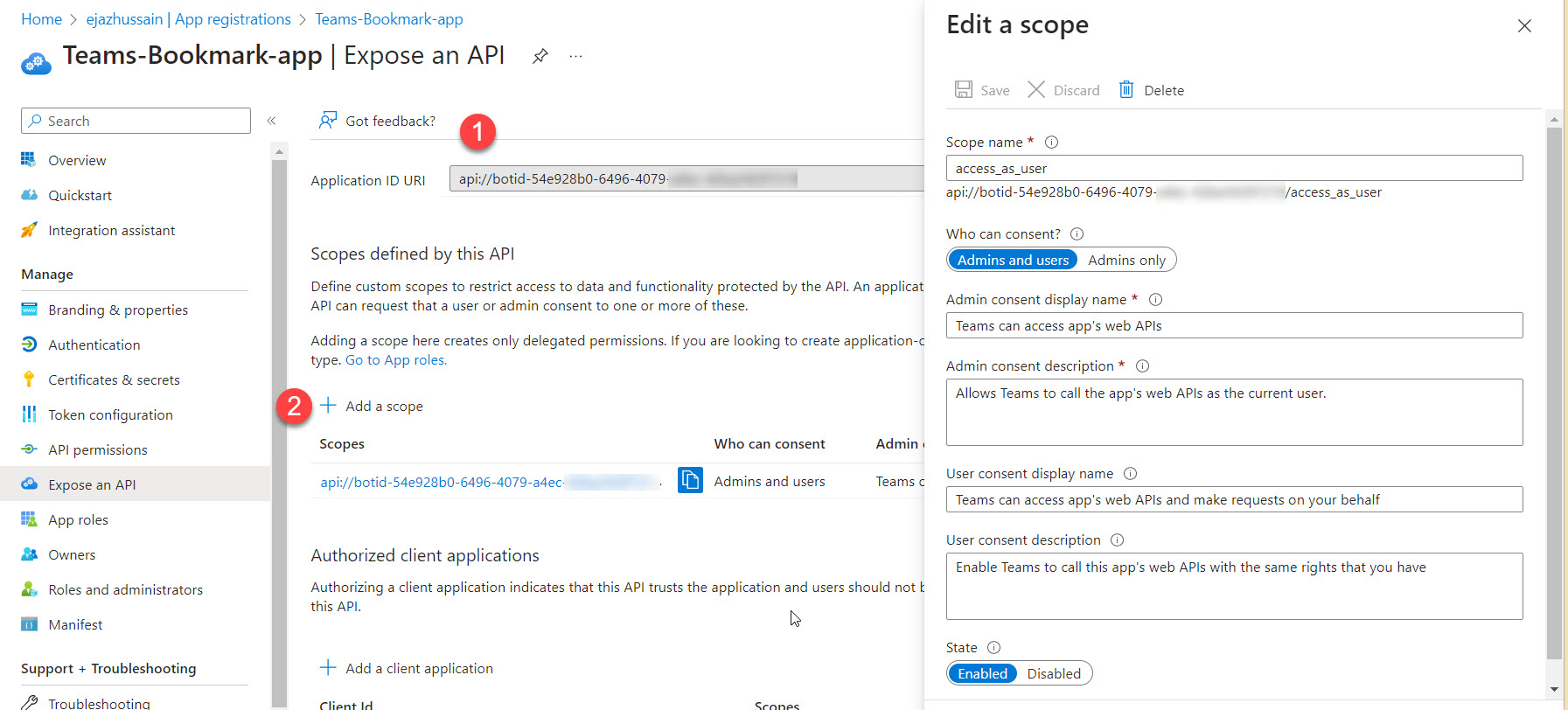Follow the Go to App roles link
This screenshot has height=710, width=1568.
tap(395, 359)
